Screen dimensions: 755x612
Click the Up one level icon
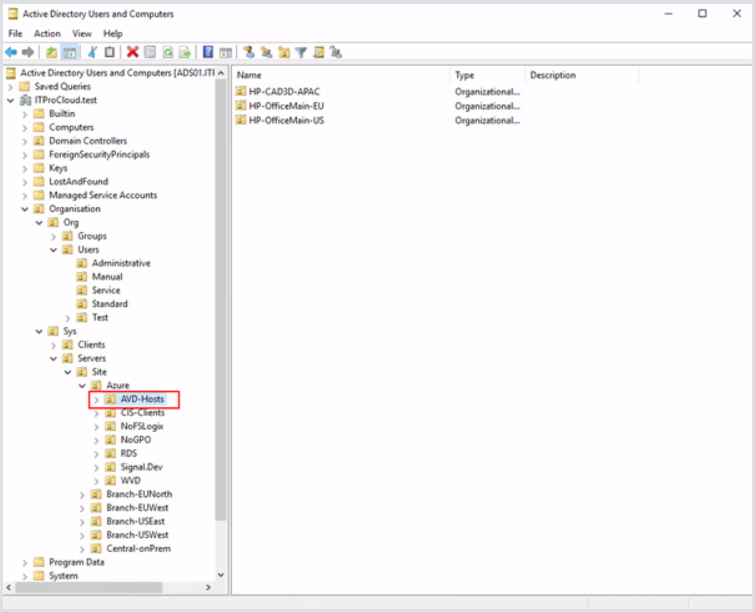pos(50,52)
